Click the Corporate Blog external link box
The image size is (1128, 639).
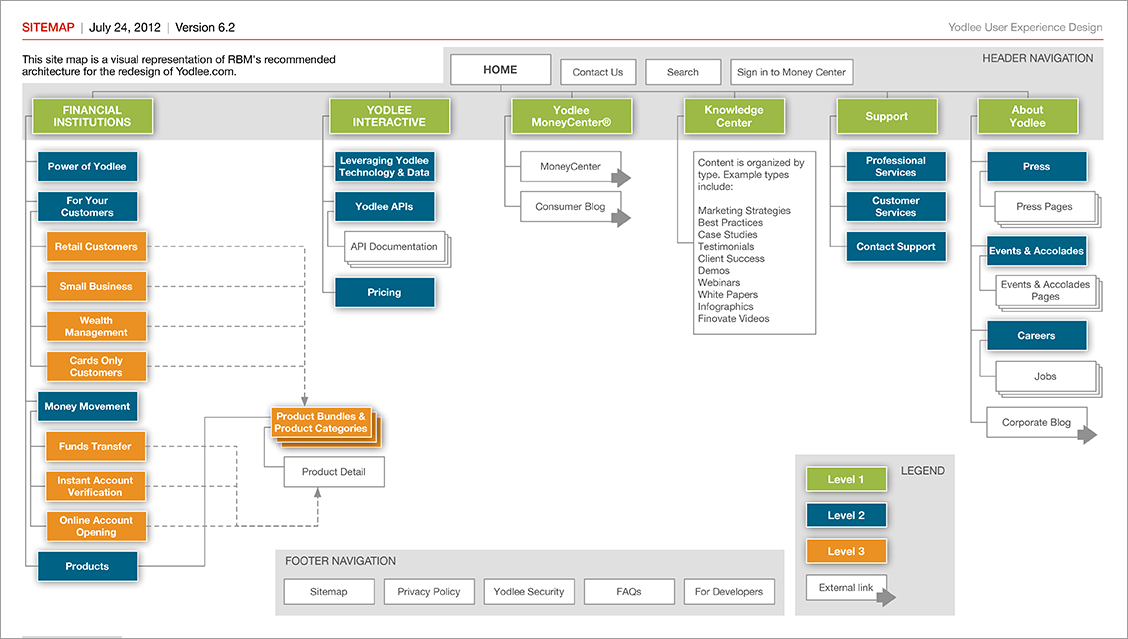(x=1037, y=422)
